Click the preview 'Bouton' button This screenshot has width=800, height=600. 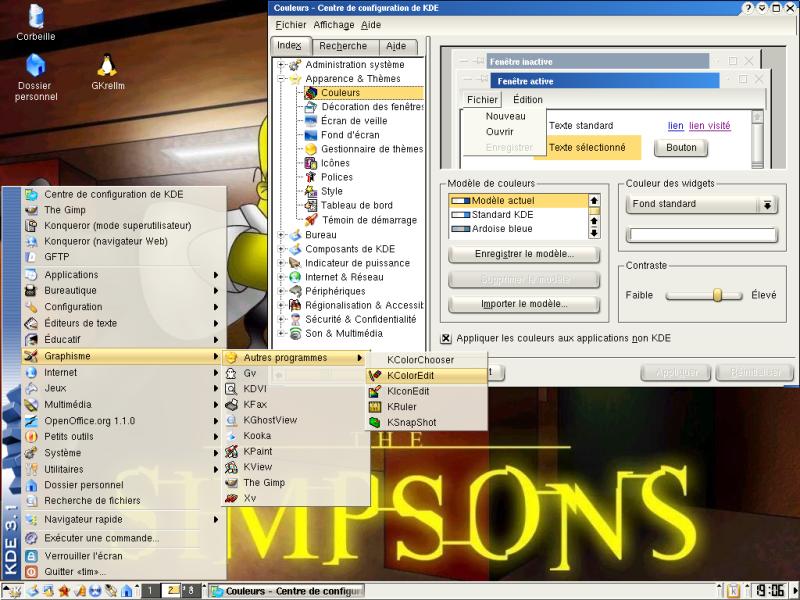coord(681,148)
